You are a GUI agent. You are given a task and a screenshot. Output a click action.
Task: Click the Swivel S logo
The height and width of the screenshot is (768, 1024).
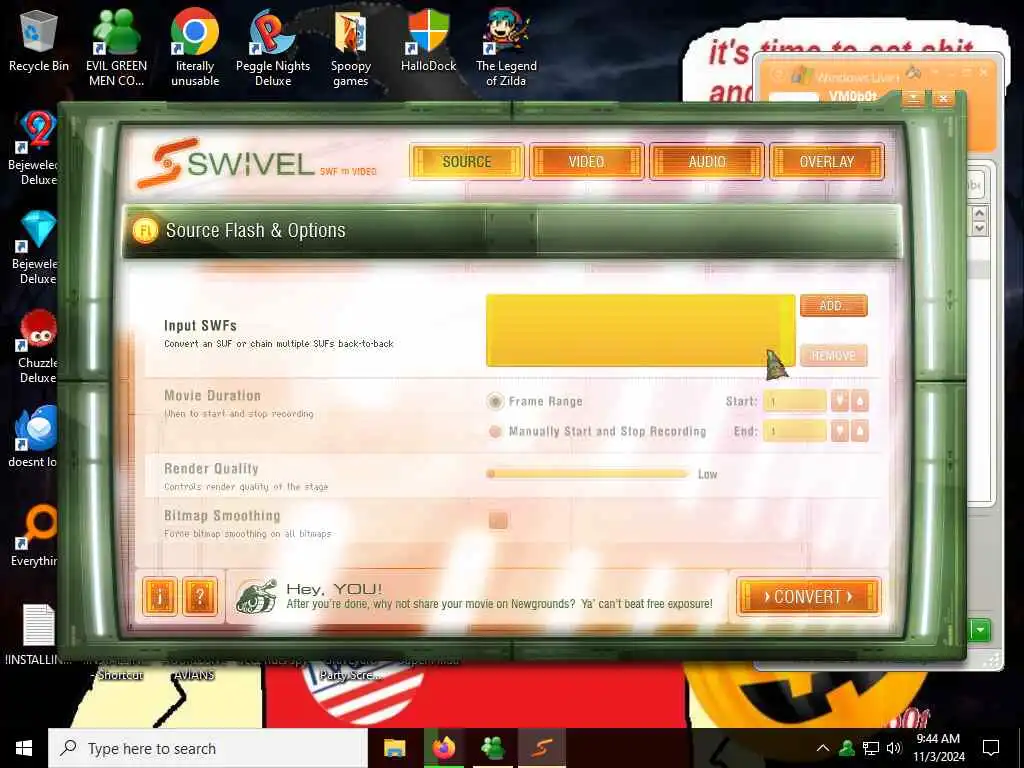click(x=167, y=162)
